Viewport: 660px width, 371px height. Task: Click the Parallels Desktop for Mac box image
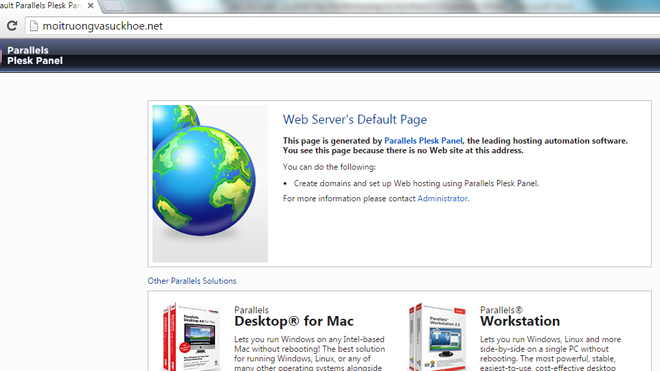coord(192,336)
